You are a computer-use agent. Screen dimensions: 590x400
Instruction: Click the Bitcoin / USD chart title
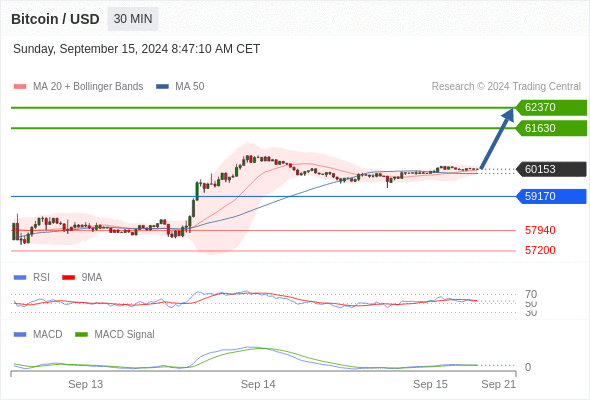point(55,19)
